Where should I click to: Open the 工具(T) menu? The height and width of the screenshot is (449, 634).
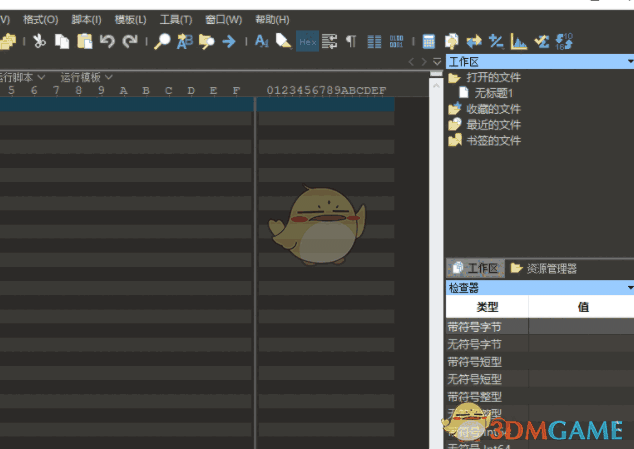(176, 19)
